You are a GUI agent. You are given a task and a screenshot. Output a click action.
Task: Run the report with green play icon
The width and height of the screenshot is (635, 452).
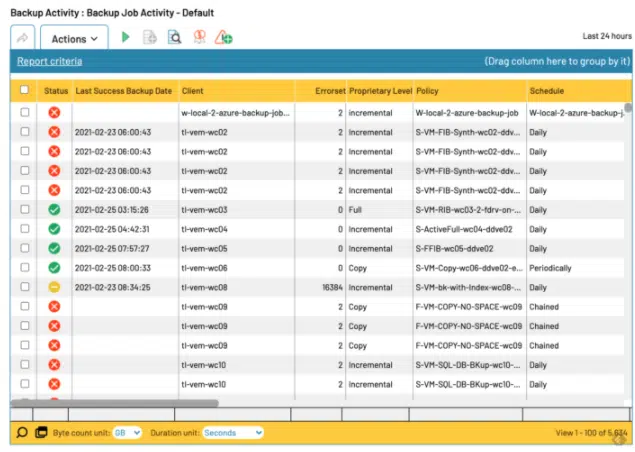(126, 37)
